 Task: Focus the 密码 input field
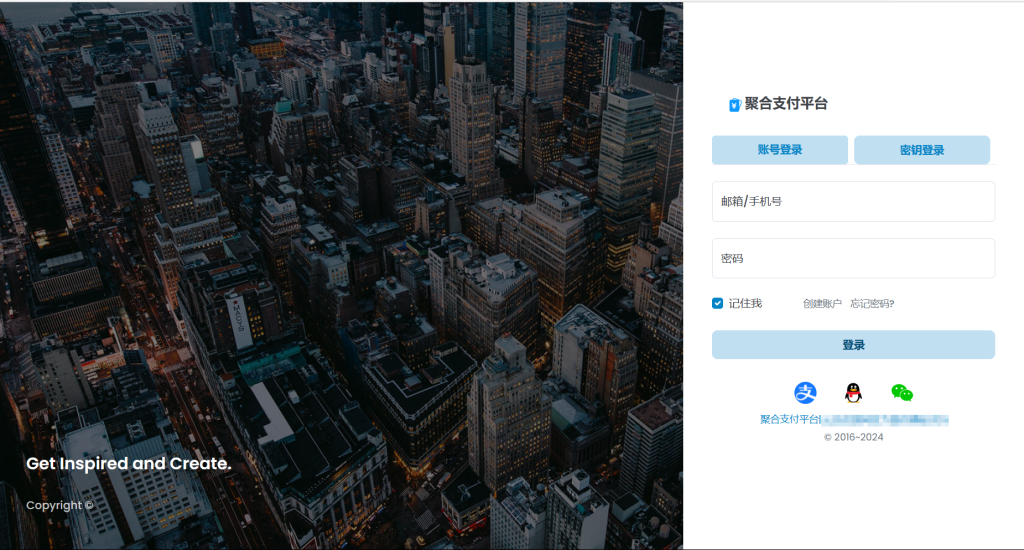pos(854,258)
